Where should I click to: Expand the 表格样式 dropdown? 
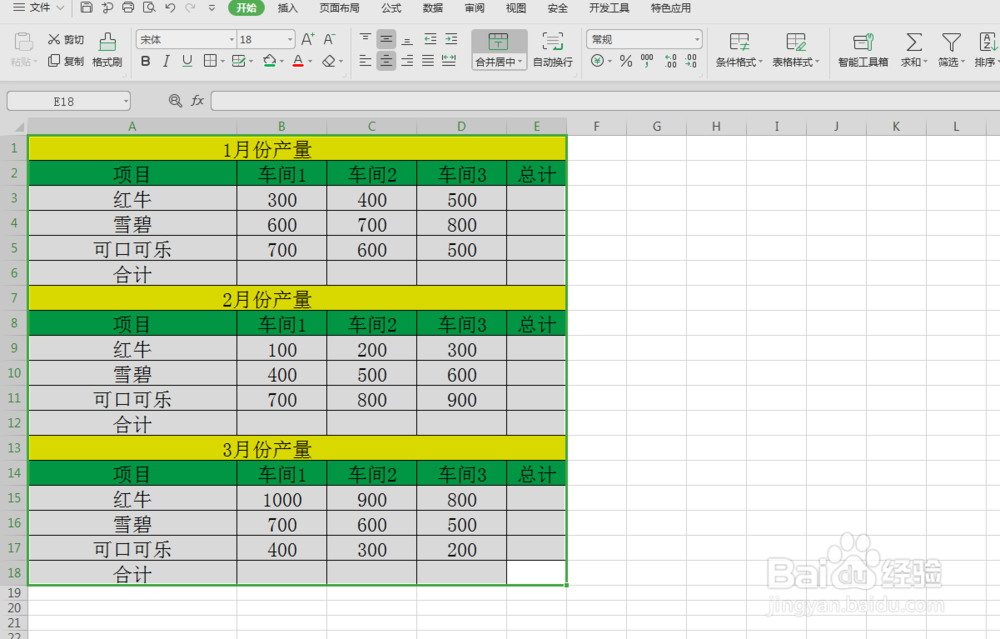pos(817,62)
